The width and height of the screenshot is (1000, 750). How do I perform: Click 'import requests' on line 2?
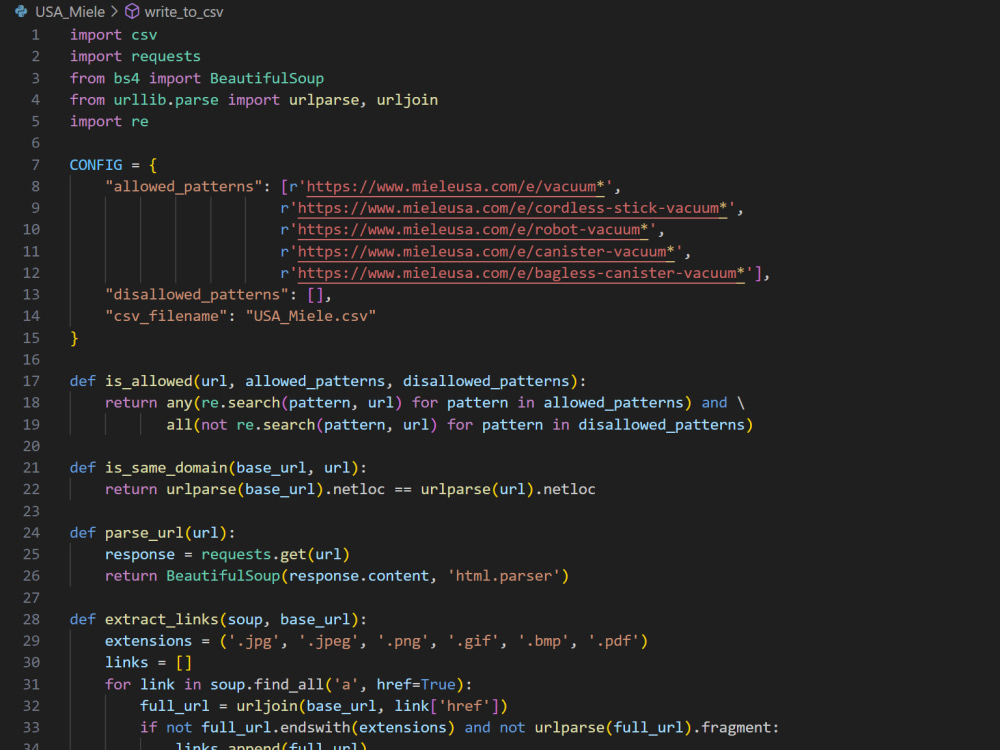[x=135, y=56]
